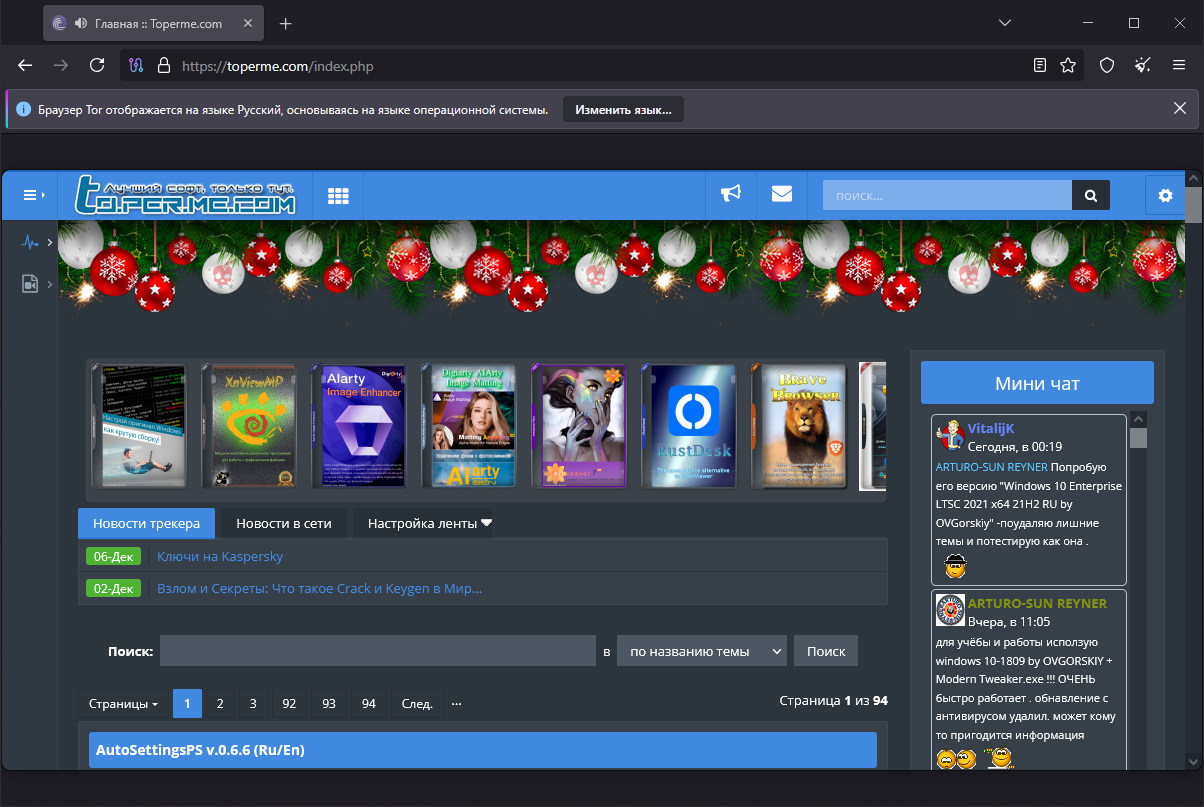Bookmark this page with star icon
1204x807 pixels.
click(1068, 65)
